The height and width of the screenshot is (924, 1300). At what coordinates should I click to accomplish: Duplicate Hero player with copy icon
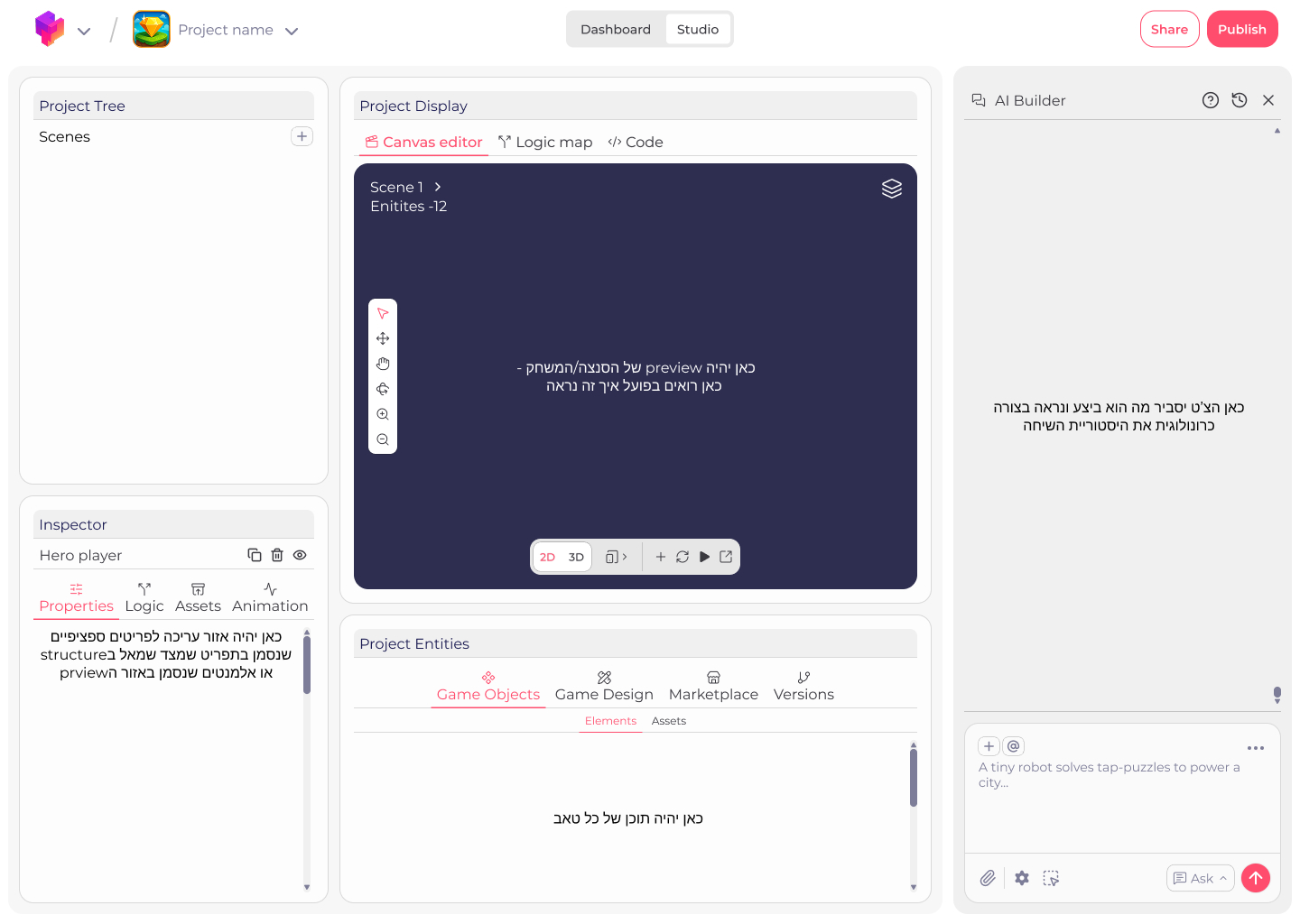coord(255,555)
